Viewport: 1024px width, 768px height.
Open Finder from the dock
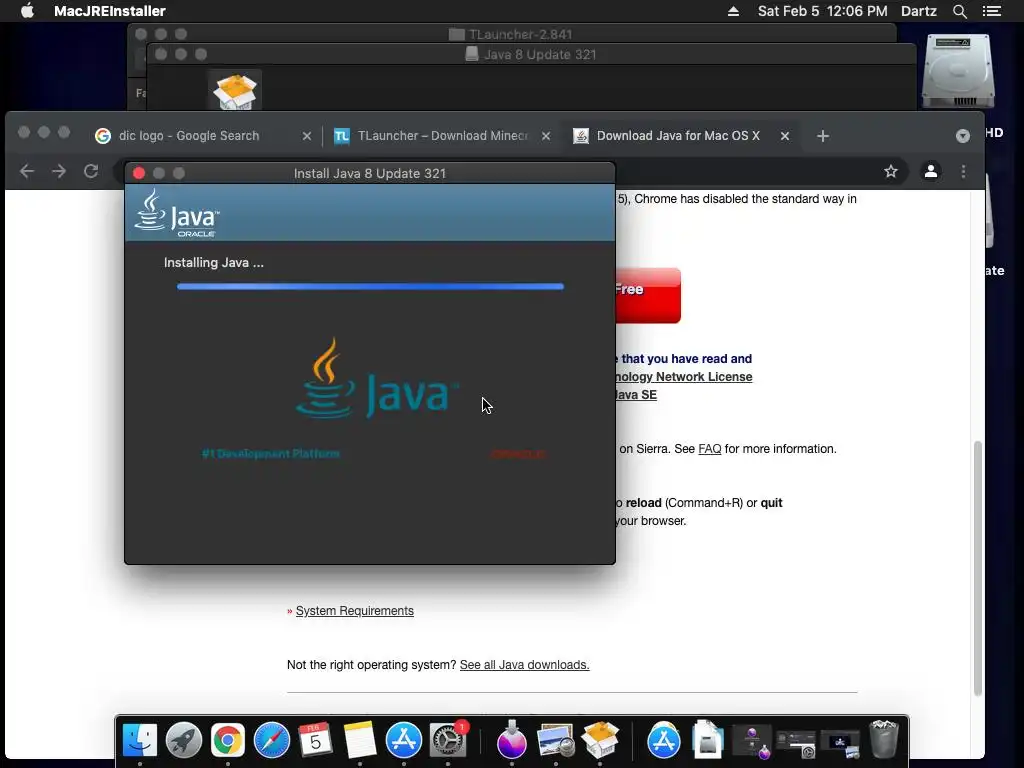tap(140, 740)
